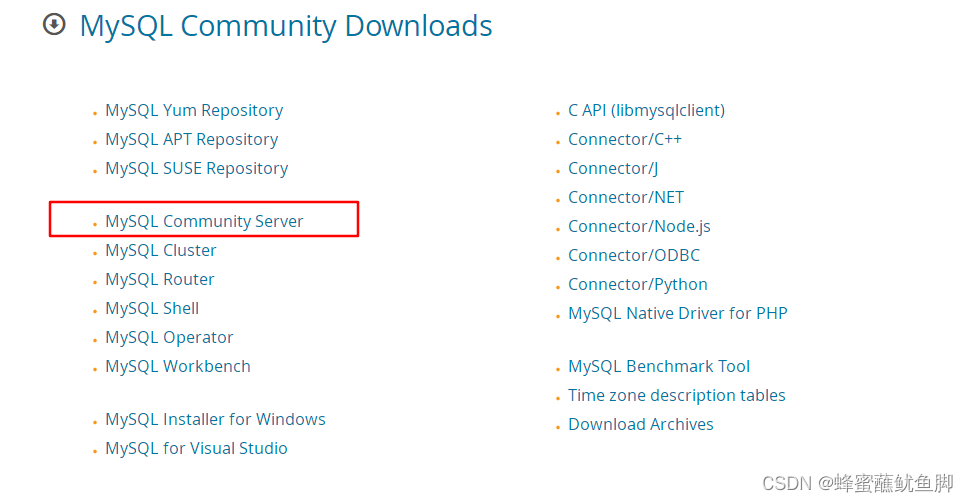Open MySQL Native Driver for PHP
968x503 pixels.
pos(678,314)
